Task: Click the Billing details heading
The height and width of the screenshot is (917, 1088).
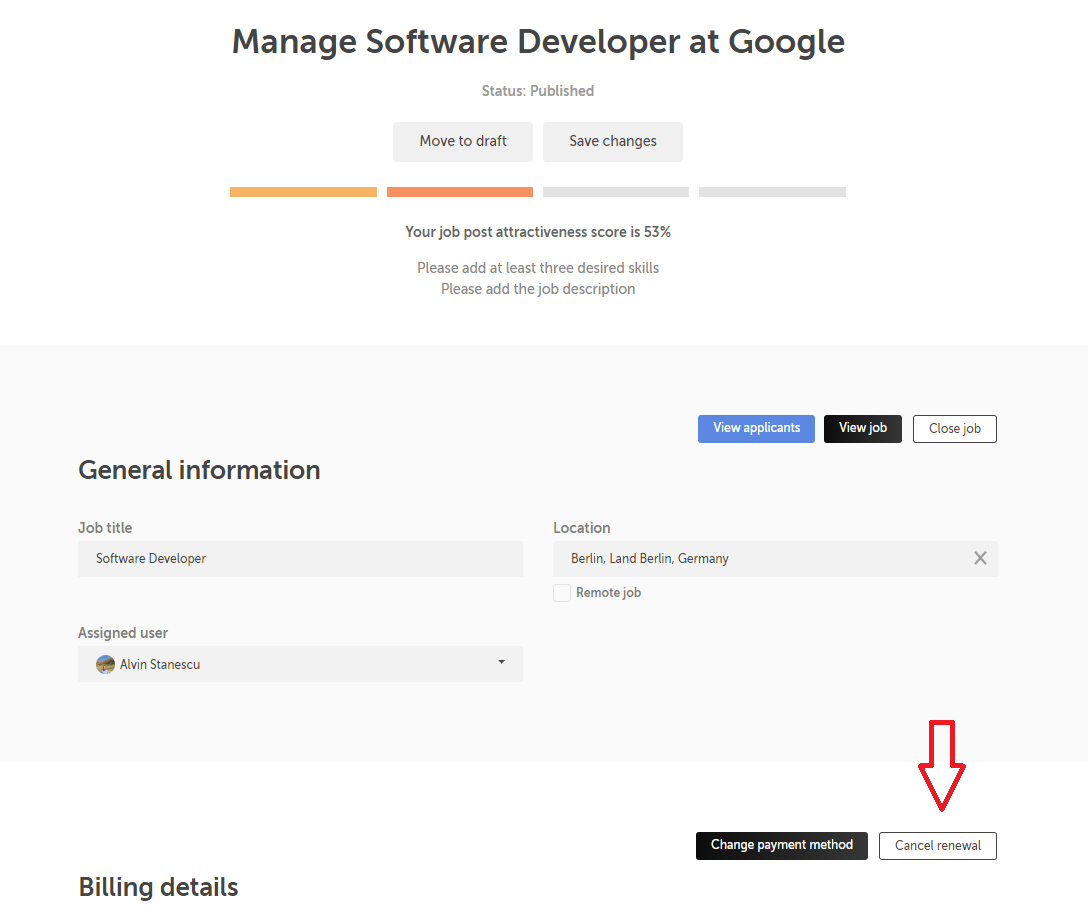Action: point(158,887)
